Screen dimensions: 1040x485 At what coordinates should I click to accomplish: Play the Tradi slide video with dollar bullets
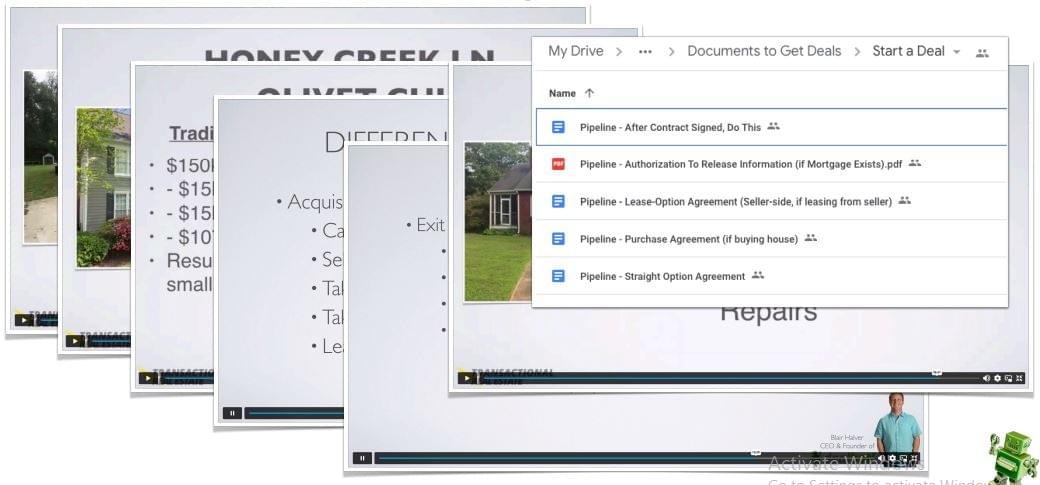click(148, 378)
